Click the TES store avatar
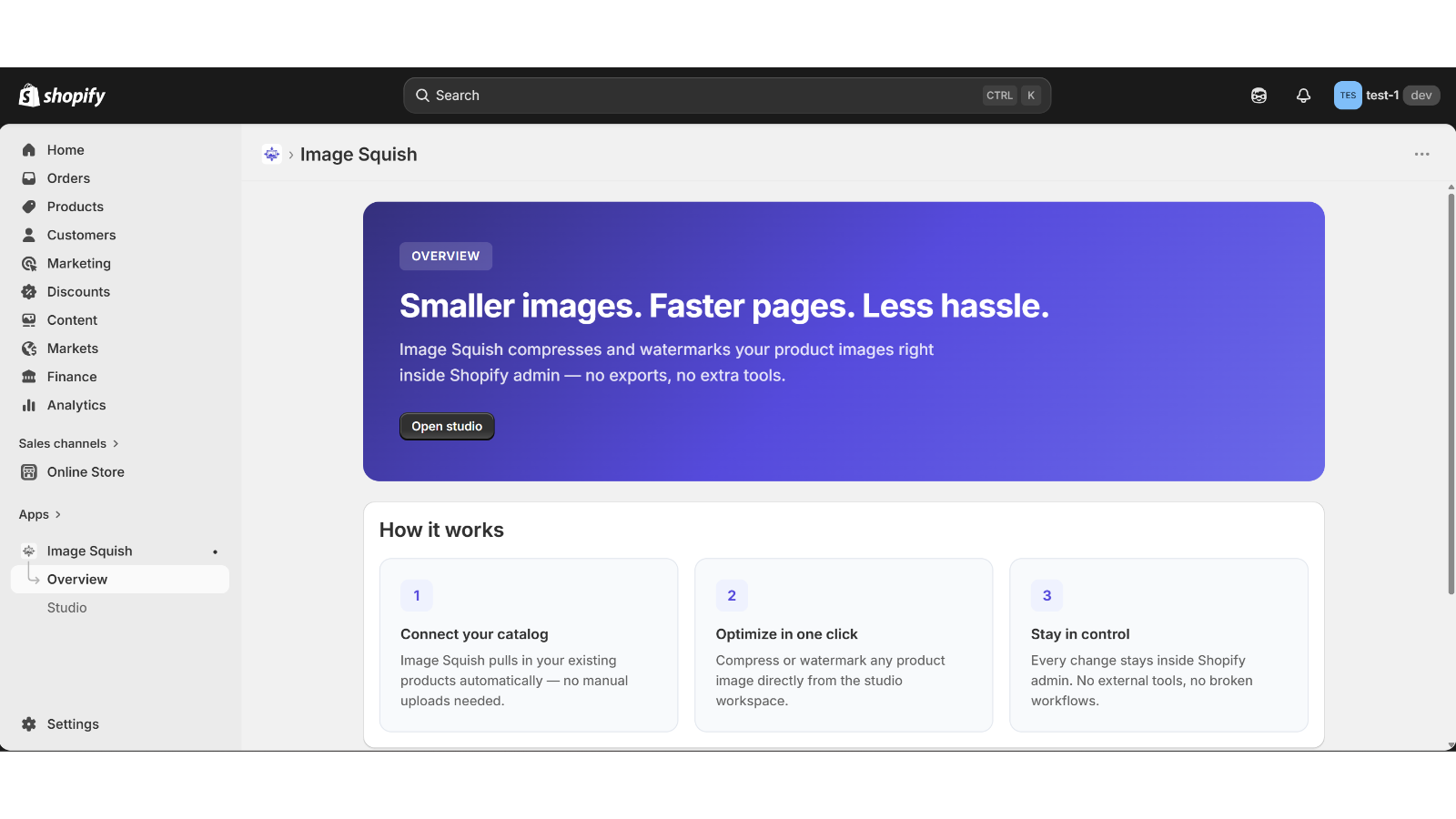 pyautogui.click(x=1348, y=96)
